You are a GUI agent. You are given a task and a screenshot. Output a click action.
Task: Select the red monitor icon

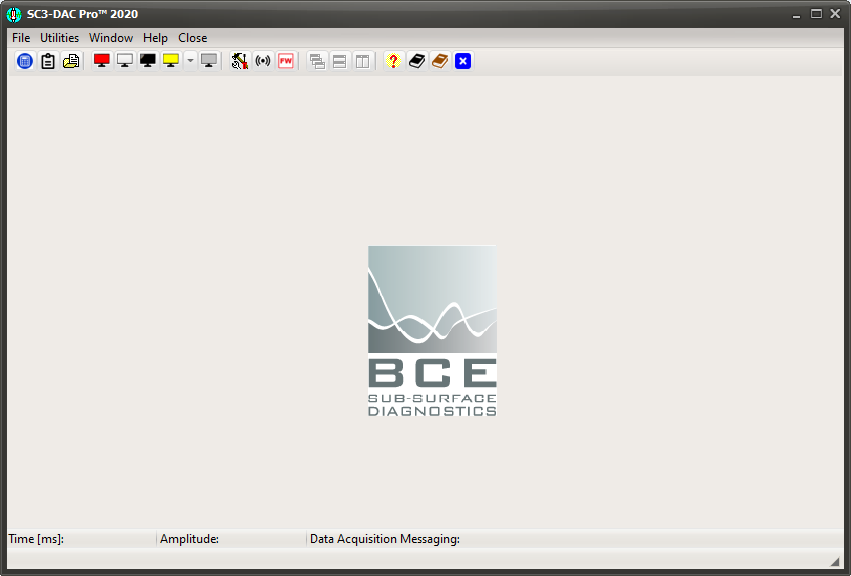coord(101,61)
